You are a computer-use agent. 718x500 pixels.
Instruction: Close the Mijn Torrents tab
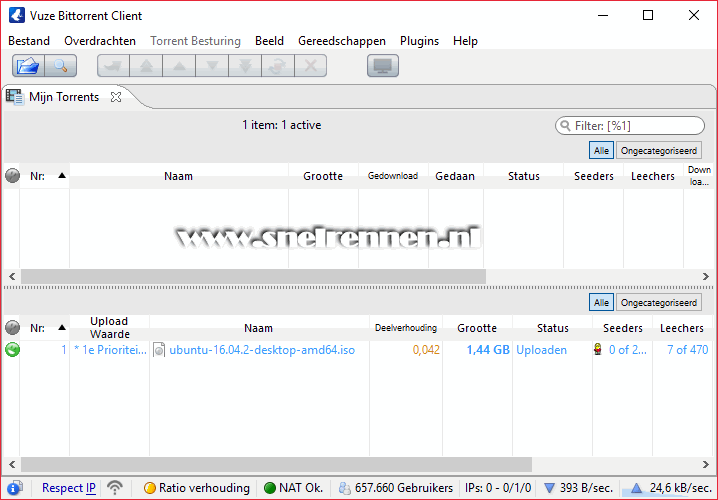point(116,97)
